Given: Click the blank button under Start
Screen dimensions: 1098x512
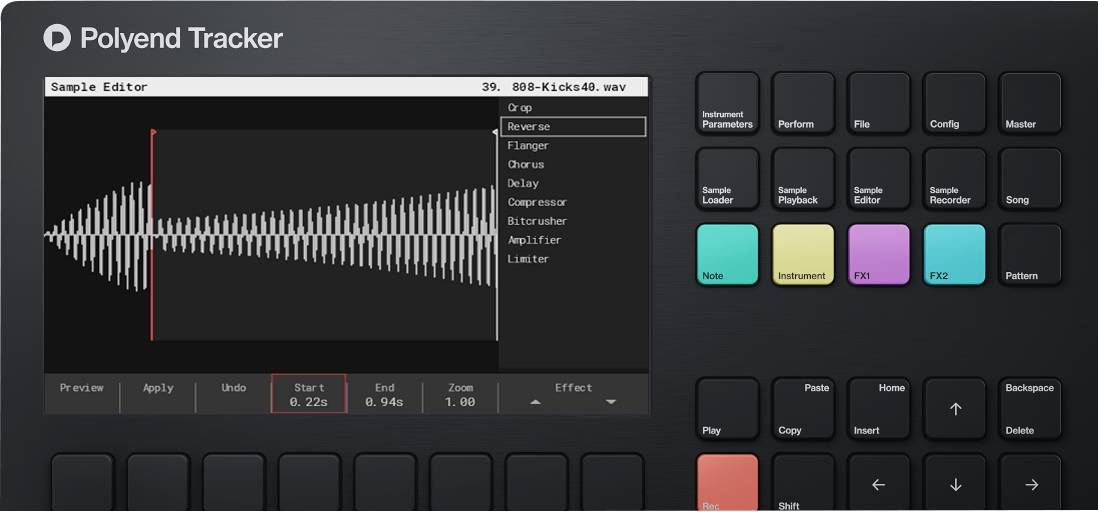Looking at the screenshot, I should 309,483.
